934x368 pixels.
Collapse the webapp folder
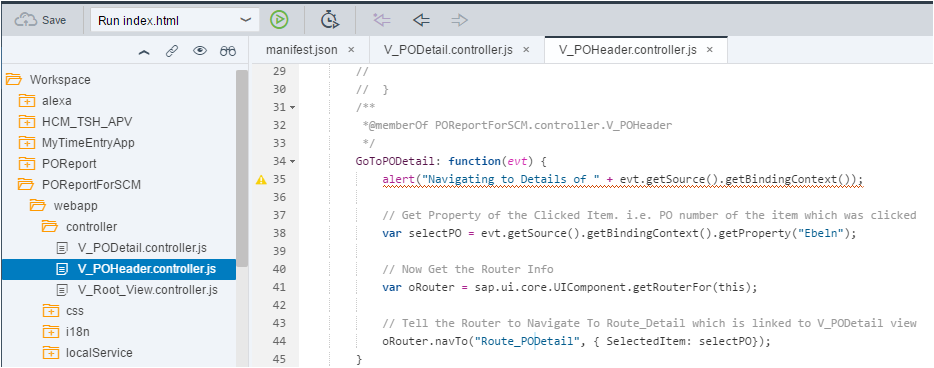[x=39, y=205]
